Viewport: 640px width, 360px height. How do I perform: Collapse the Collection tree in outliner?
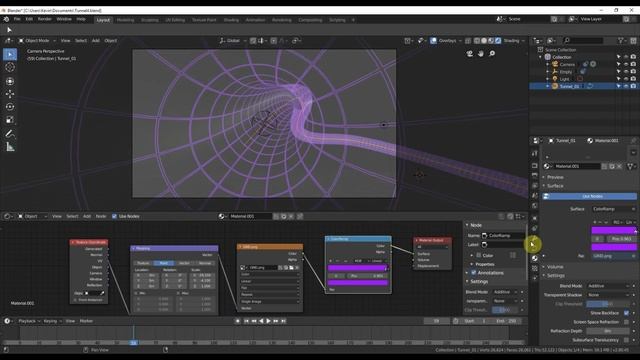pyautogui.click(x=541, y=57)
